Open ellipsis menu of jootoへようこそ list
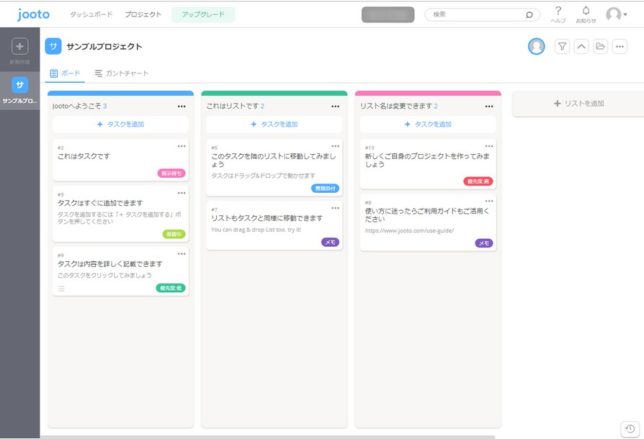Screen dimensions: 644x439 click(182, 106)
